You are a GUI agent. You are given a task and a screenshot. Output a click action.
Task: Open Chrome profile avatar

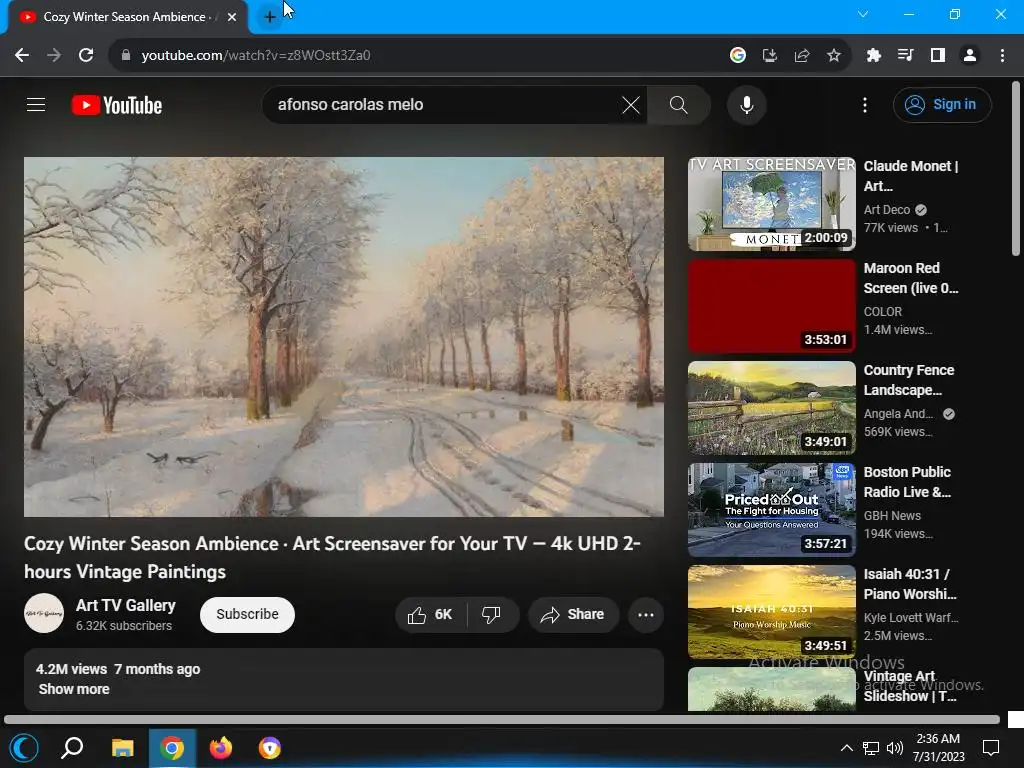pos(970,55)
